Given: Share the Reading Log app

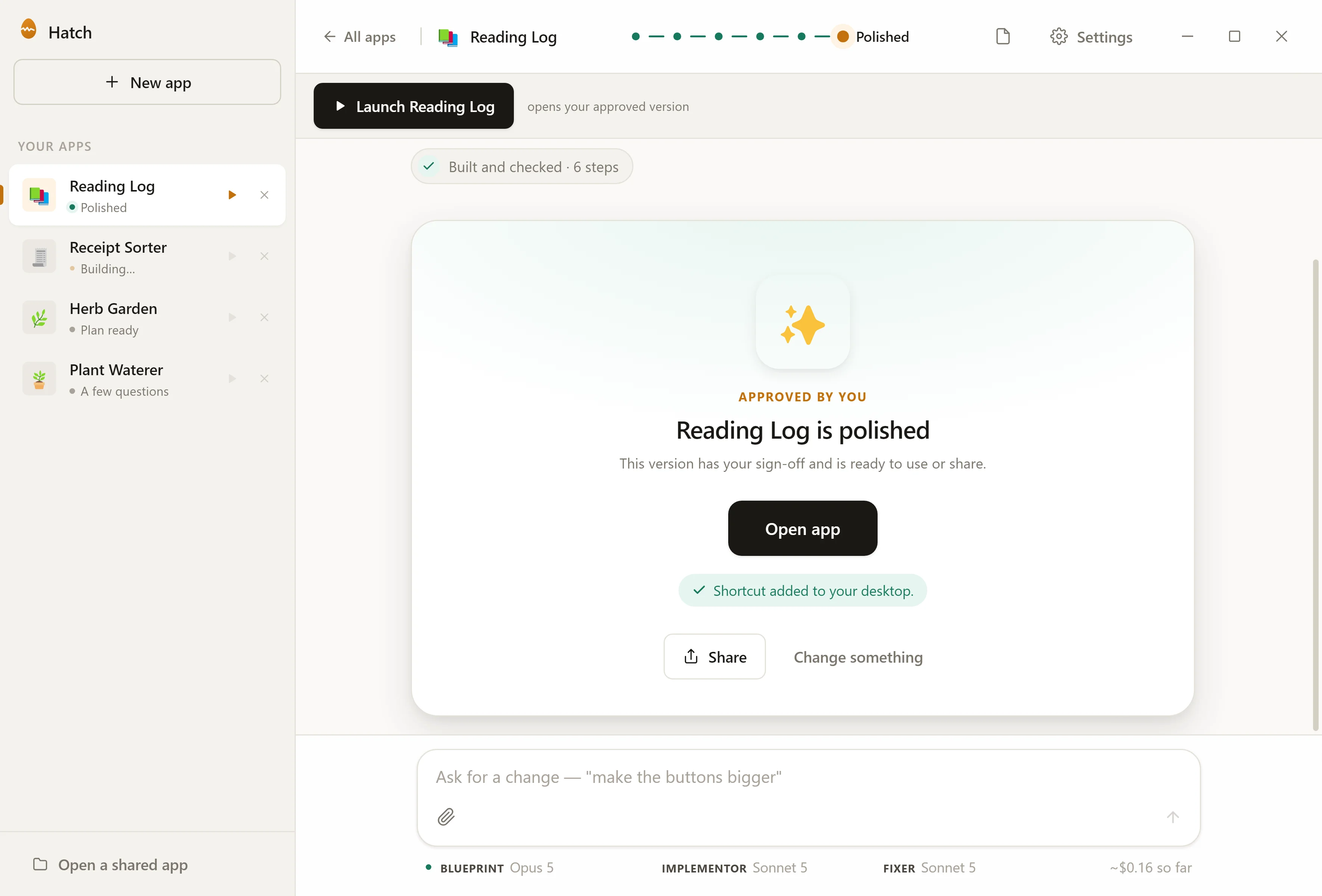Looking at the screenshot, I should click(714, 657).
